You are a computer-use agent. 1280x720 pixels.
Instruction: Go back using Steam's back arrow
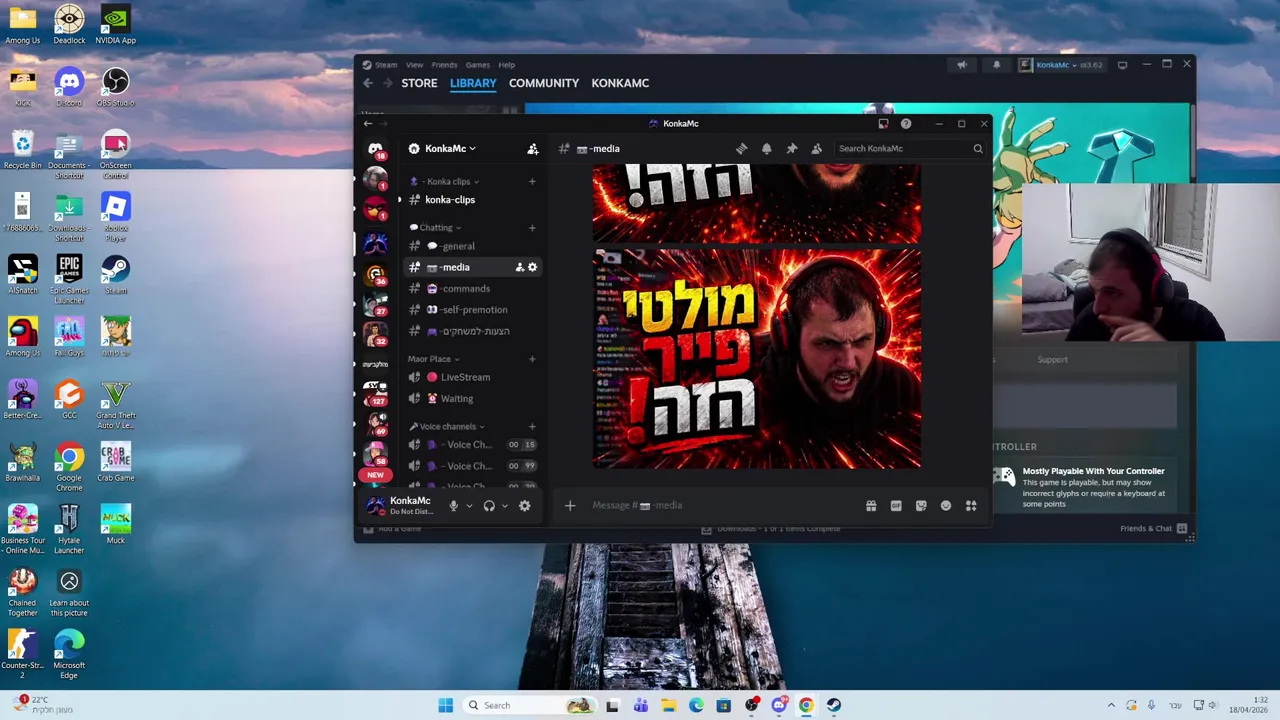click(x=368, y=83)
